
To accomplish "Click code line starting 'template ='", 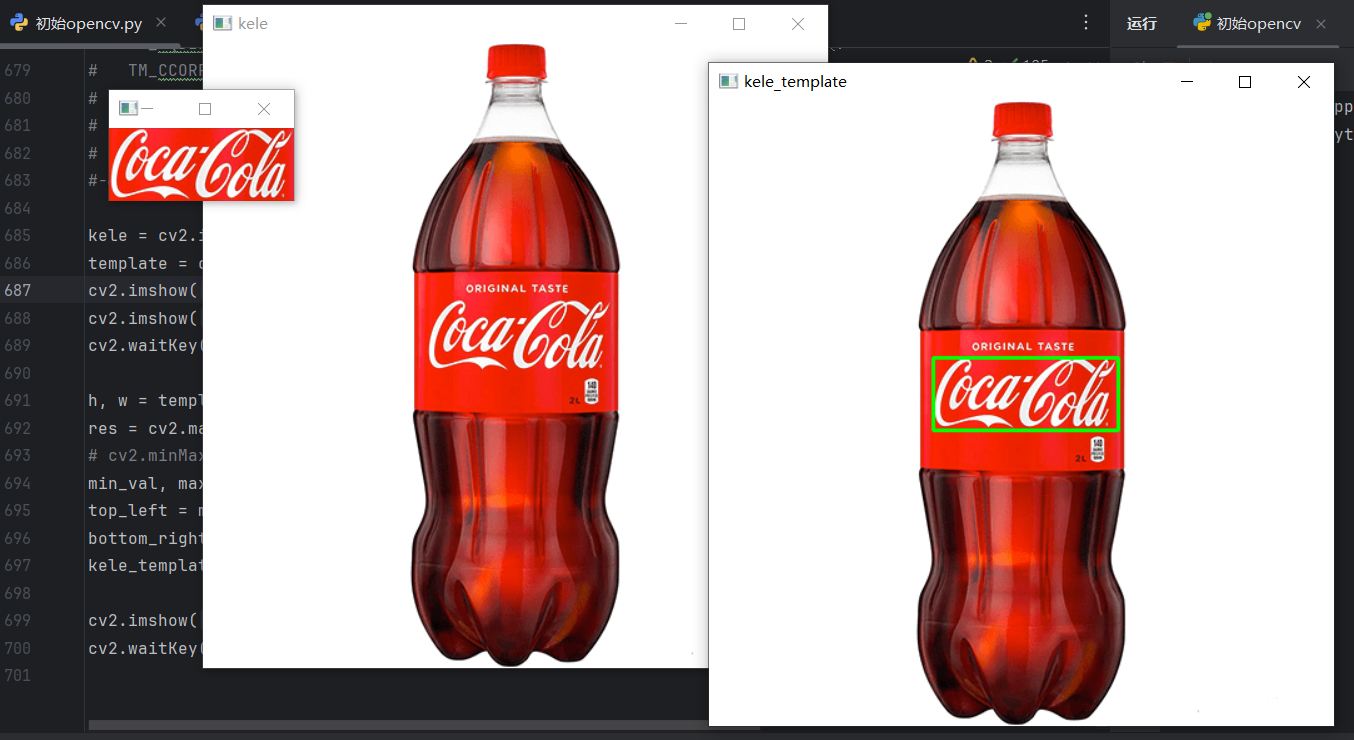I will click(145, 263).
